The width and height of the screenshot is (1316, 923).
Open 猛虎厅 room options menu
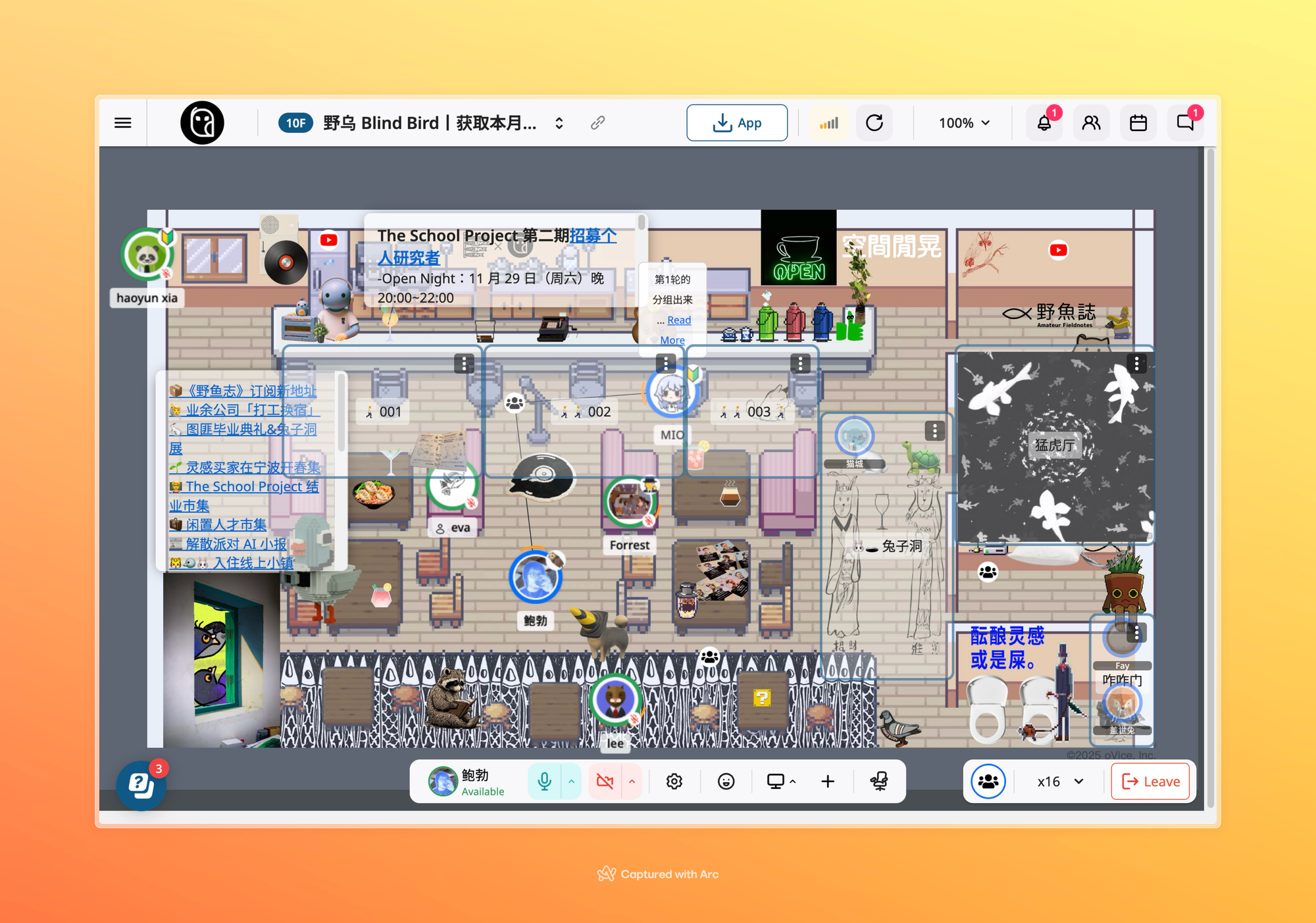[1136, 364]
